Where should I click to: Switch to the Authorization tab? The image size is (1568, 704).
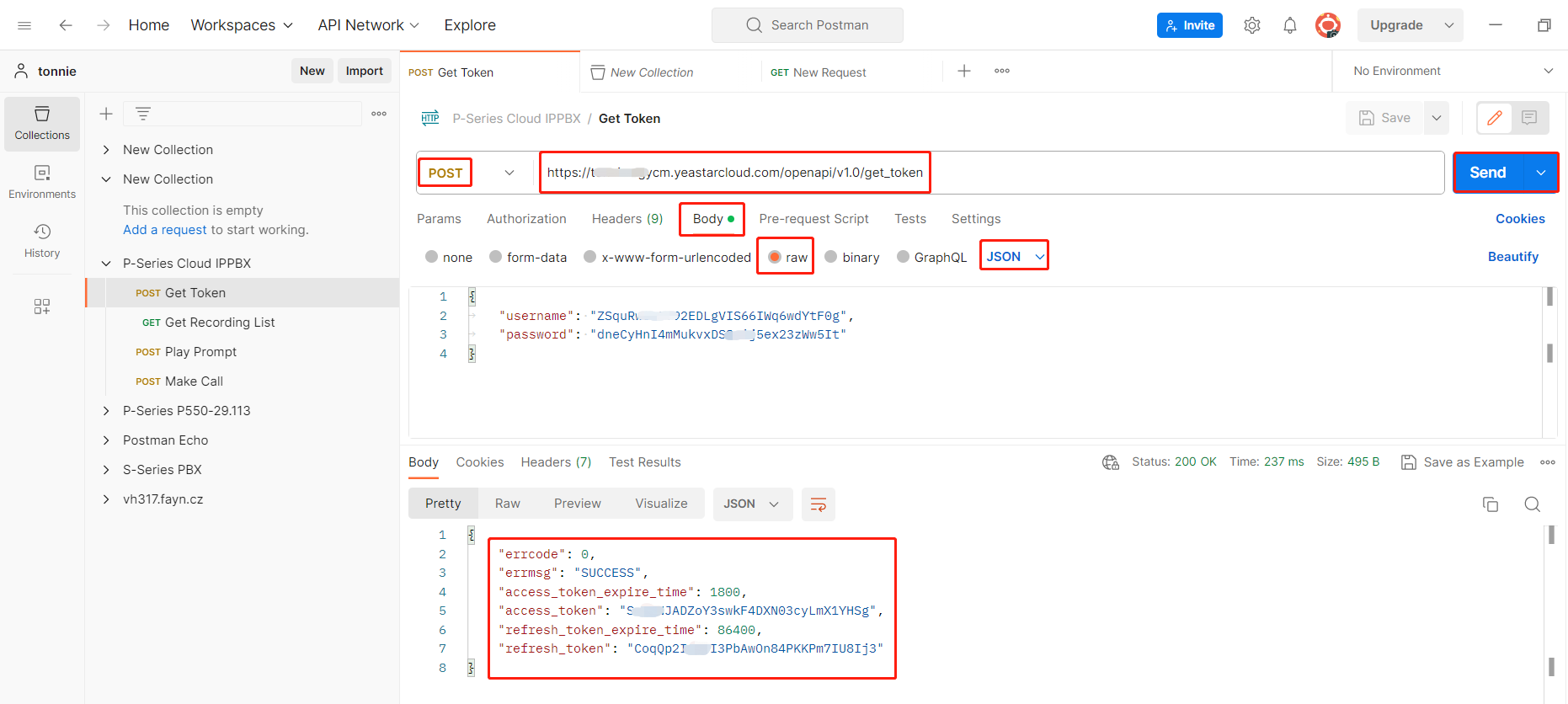tap(526, 219)
